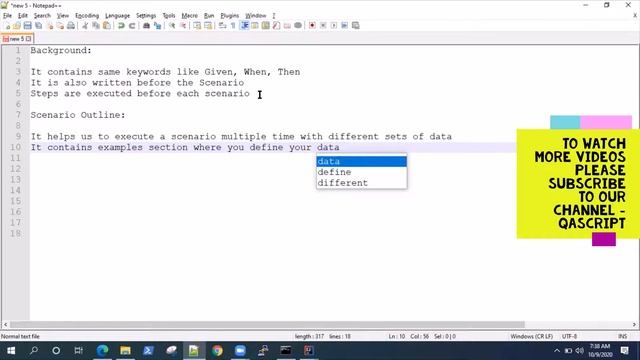The image size is (640, 360).
Task: Open the Settings menu
Action: (146, 16)
